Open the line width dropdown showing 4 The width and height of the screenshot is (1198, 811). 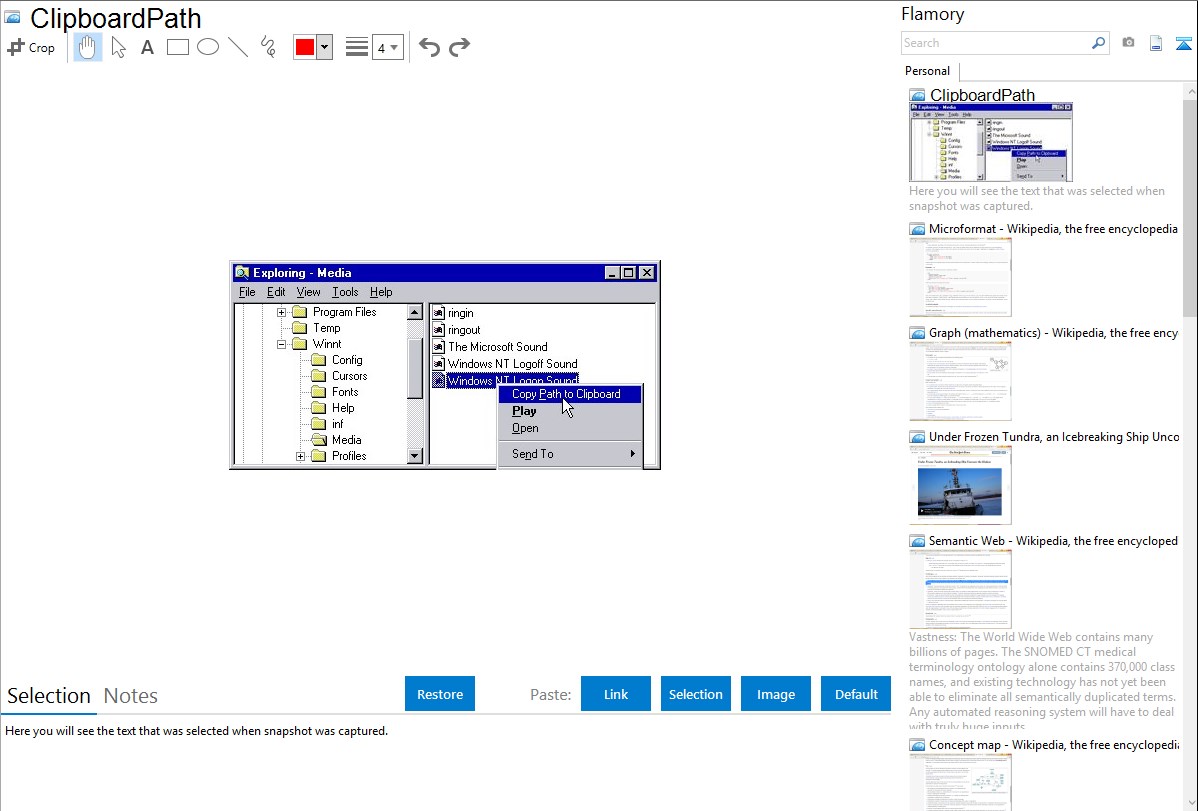click(x=388, y=47)
